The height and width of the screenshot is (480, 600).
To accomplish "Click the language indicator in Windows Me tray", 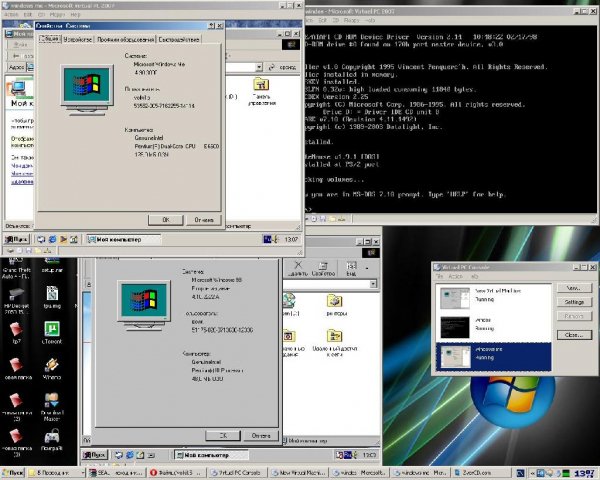I will 267,239.
